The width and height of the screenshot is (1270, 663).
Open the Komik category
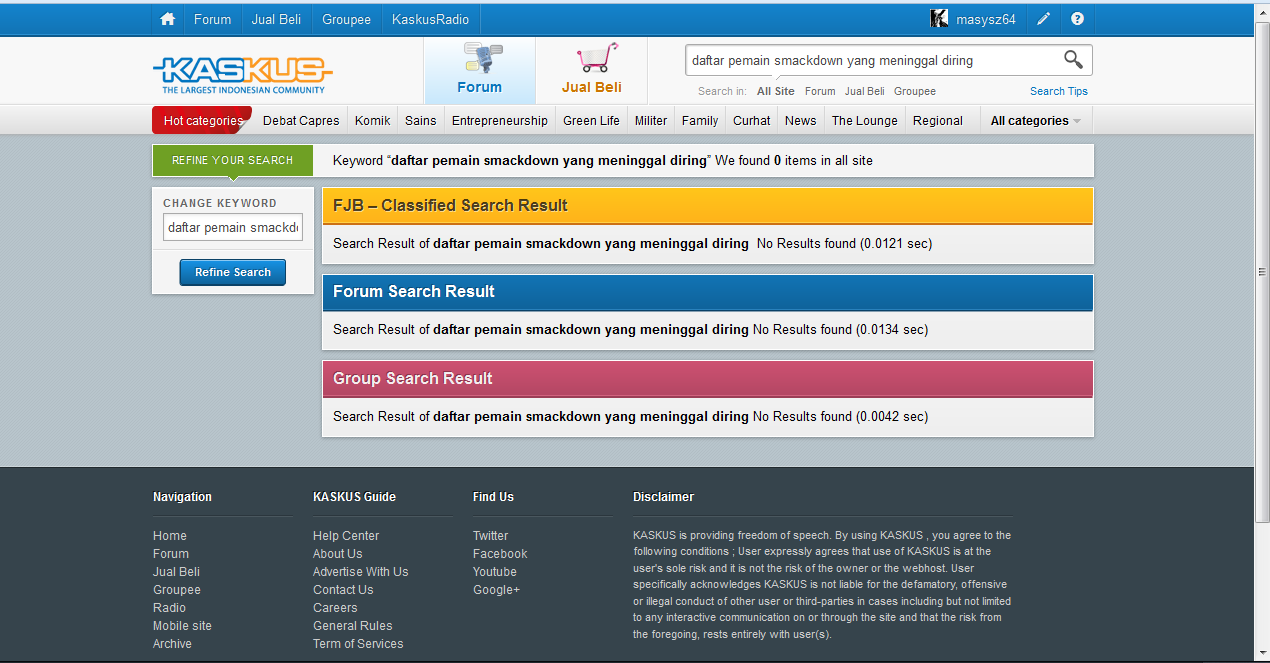click(373, 121)
